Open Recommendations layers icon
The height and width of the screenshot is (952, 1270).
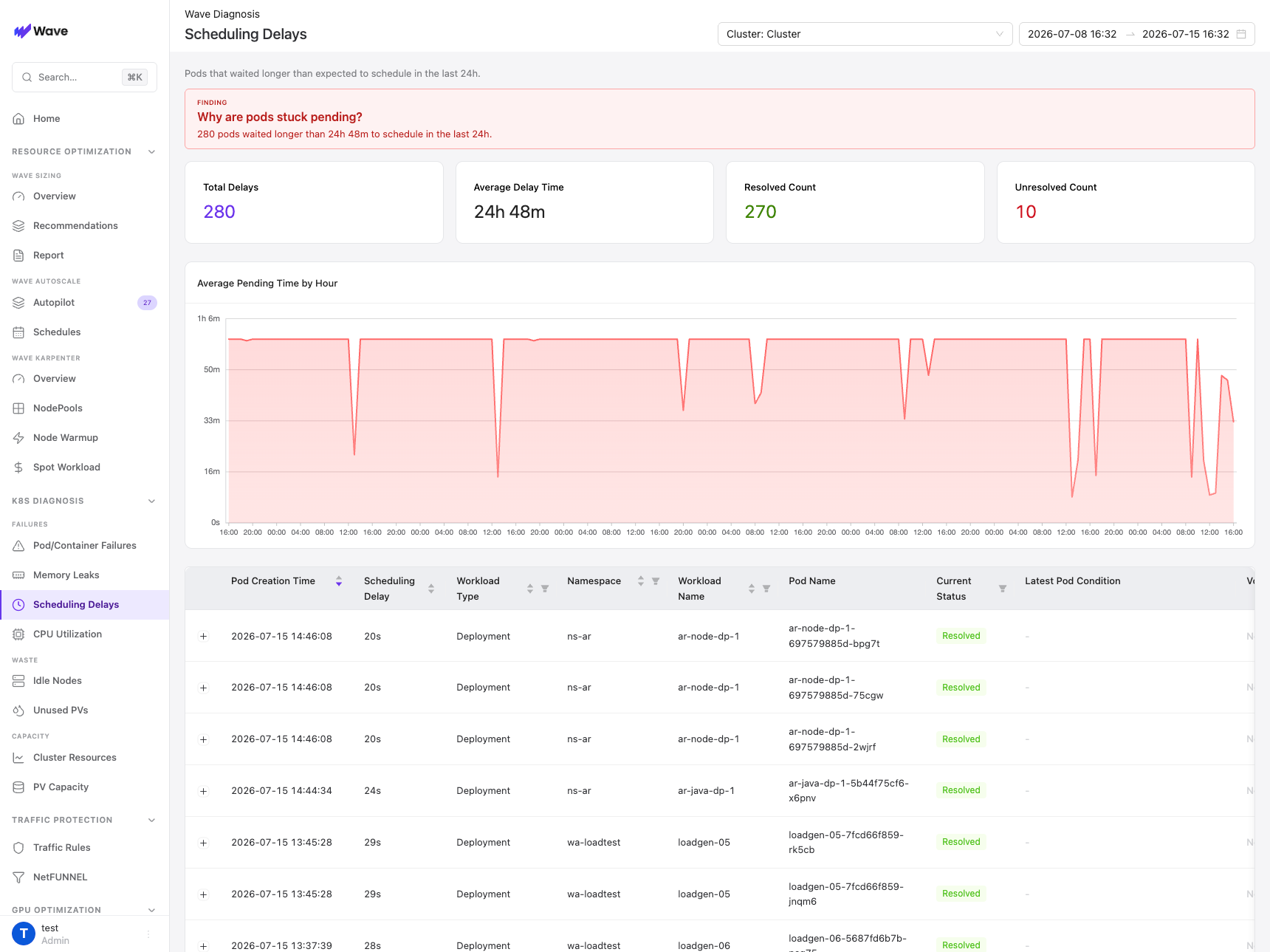coord(18,226)
